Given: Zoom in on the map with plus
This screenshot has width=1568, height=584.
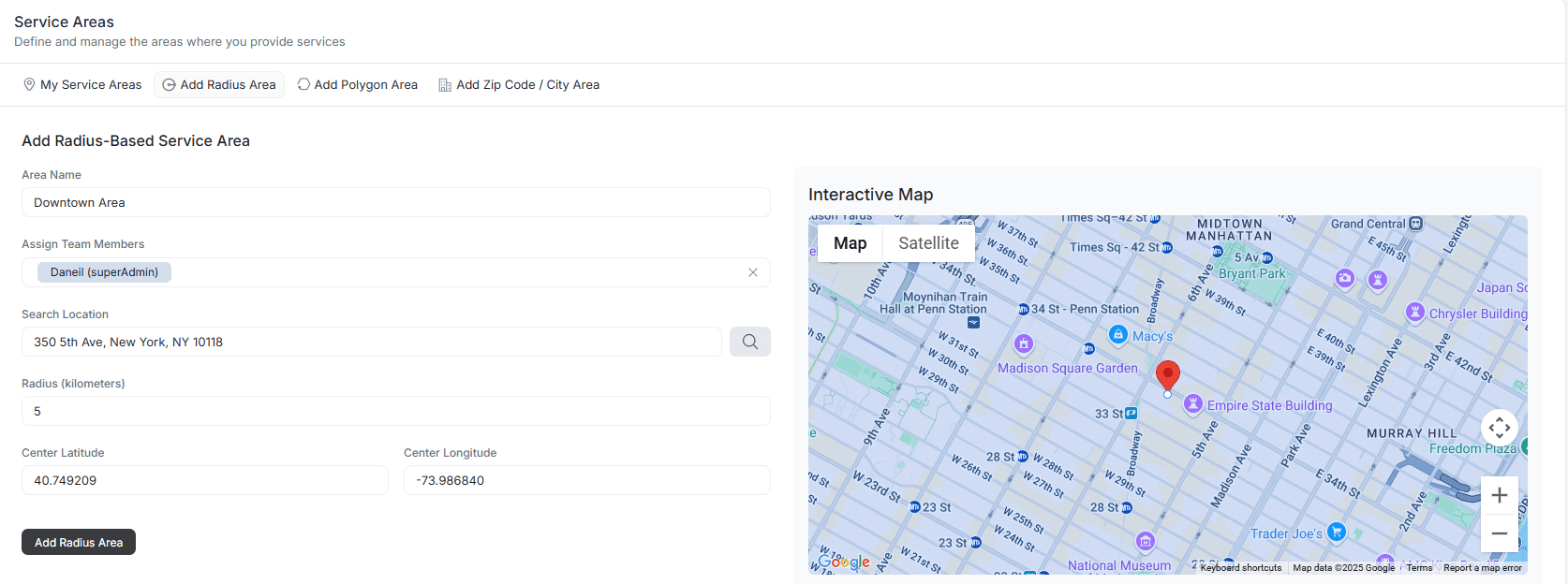Looking at the screenshot, I should tap(1500, 495).
